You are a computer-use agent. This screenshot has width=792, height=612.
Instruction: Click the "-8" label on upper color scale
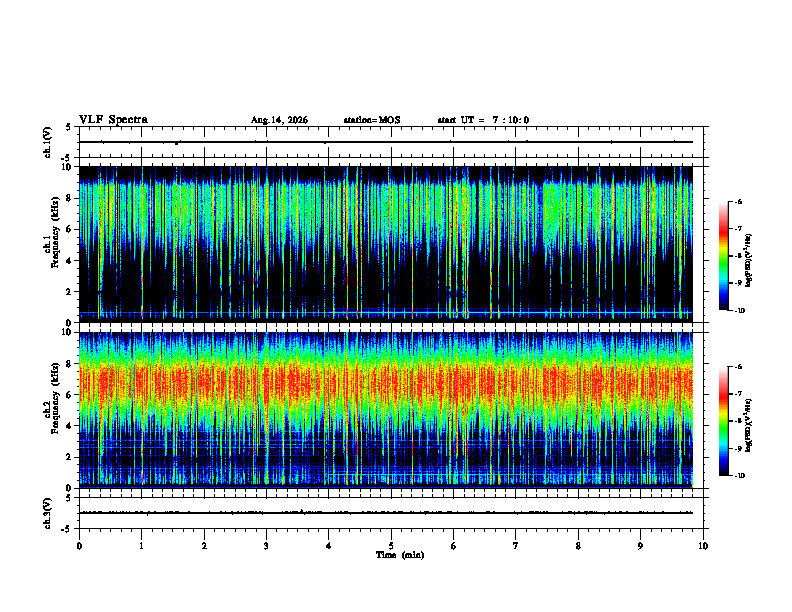(x=738, y=256)
